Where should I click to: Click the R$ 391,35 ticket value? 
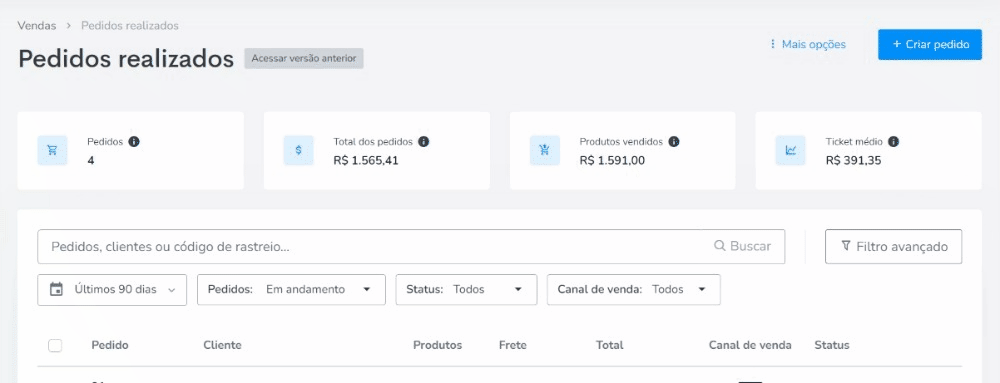(853, 161)
